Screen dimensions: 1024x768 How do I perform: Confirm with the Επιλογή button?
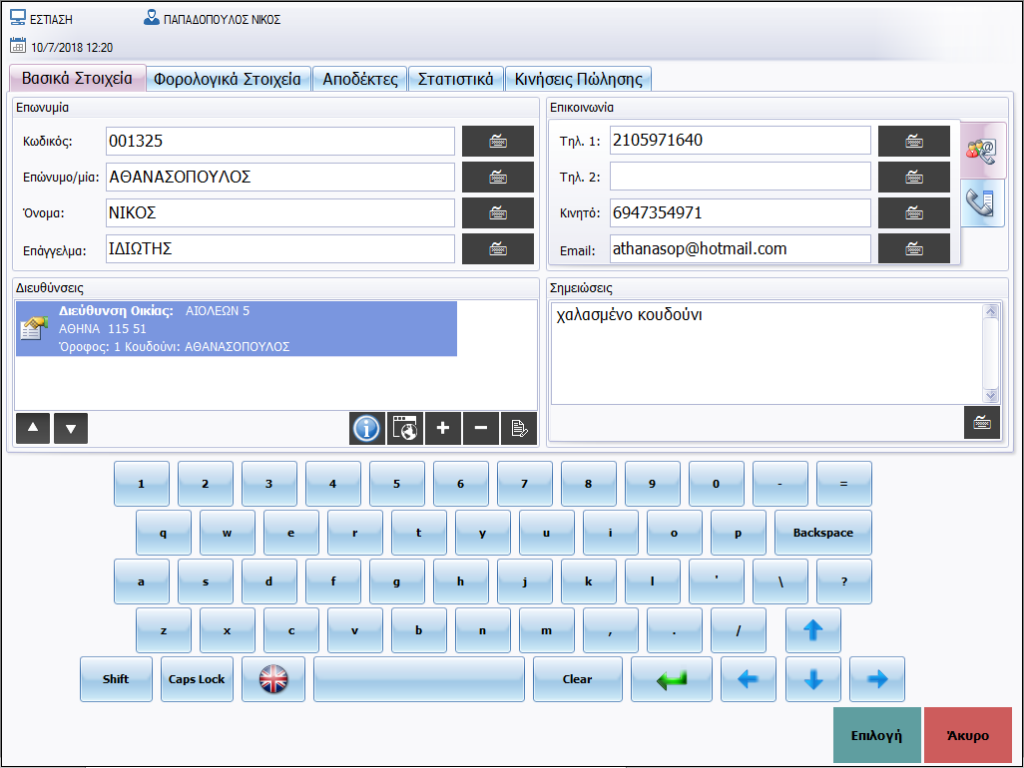(x=877, y=735)
